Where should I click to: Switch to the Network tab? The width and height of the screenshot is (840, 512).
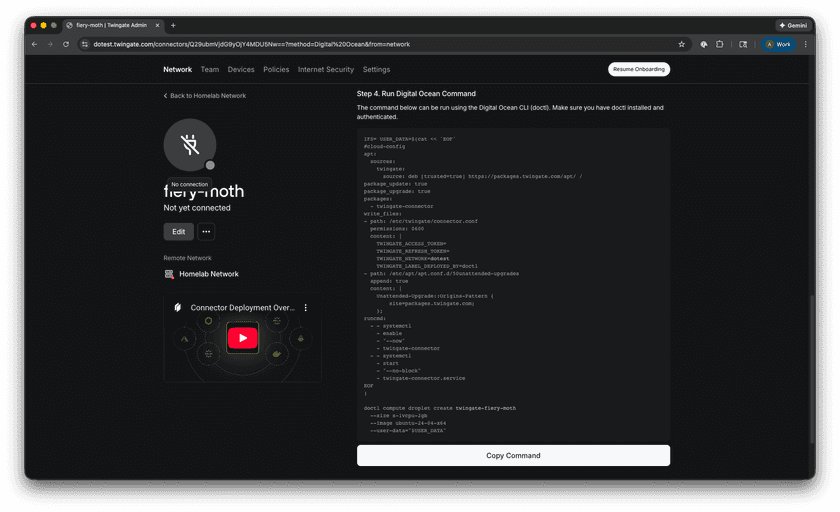[177, 70]
